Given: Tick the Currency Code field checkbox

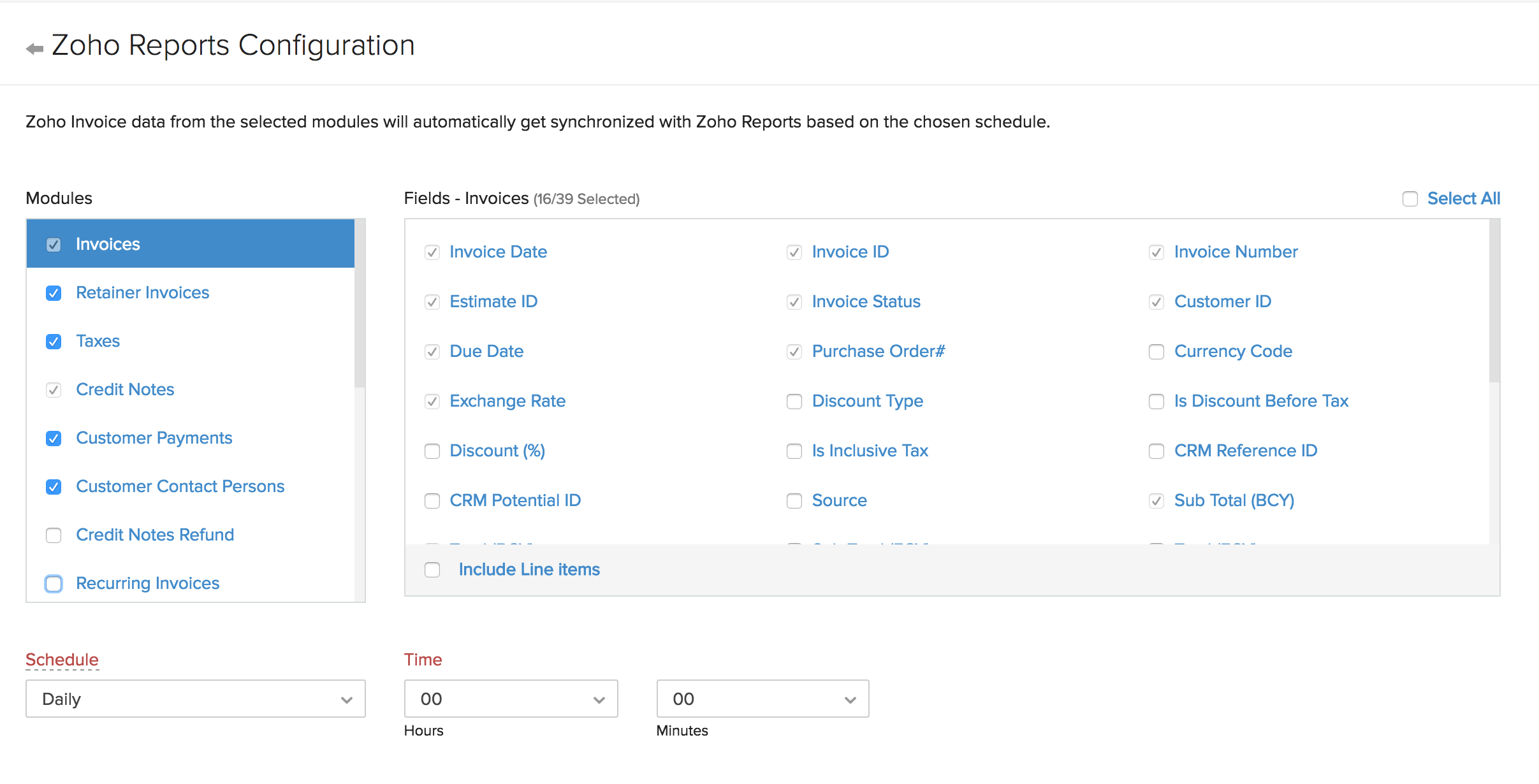Looking at the screenshot, I should tap(1156, 352).
